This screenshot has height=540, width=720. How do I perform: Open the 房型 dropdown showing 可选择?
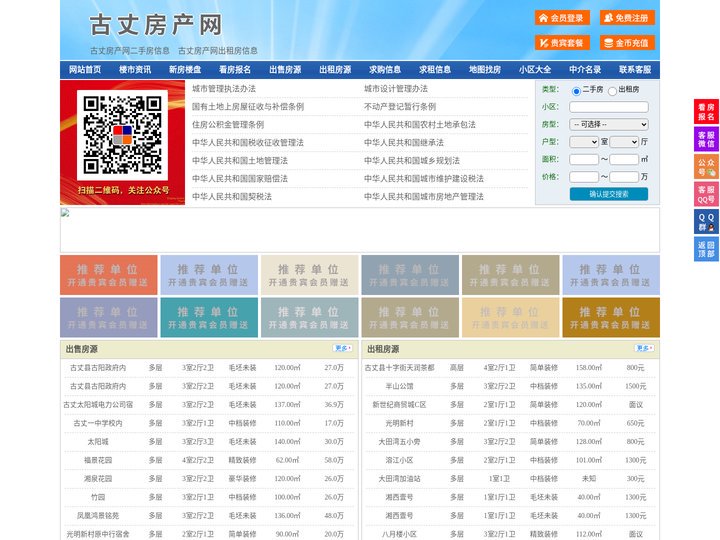[x=609, y=124]
